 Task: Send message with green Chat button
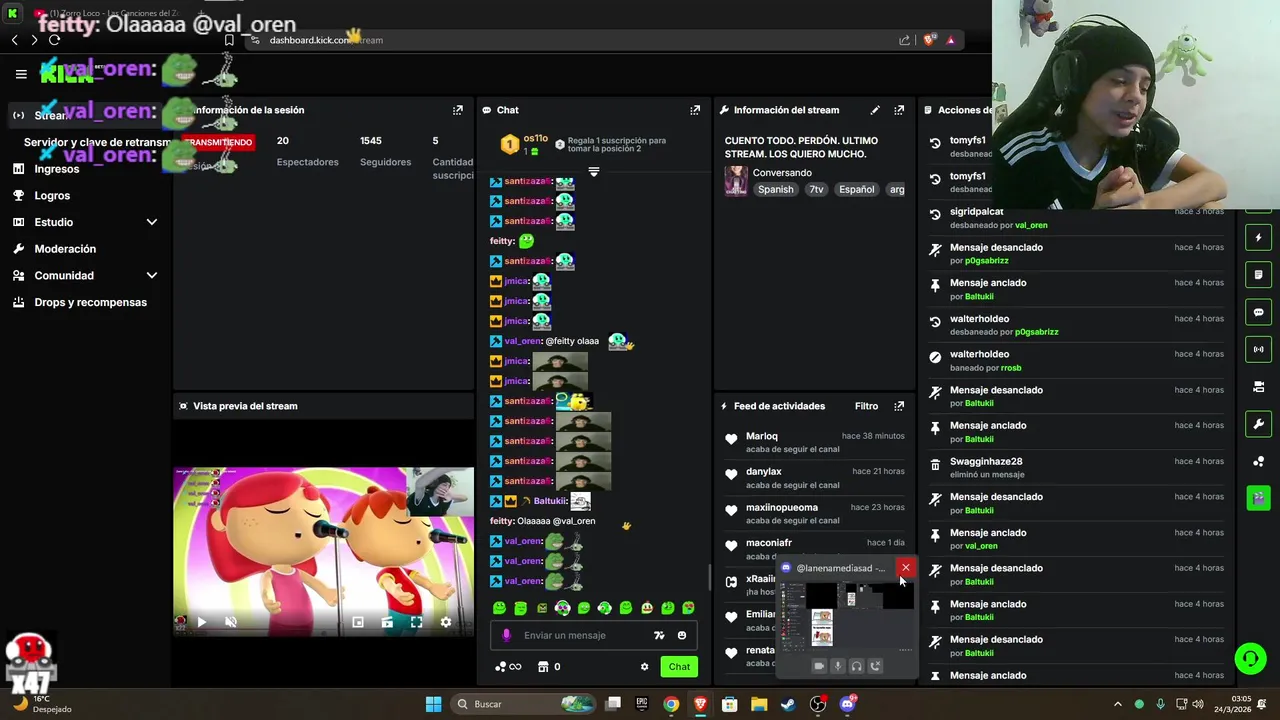679,667
